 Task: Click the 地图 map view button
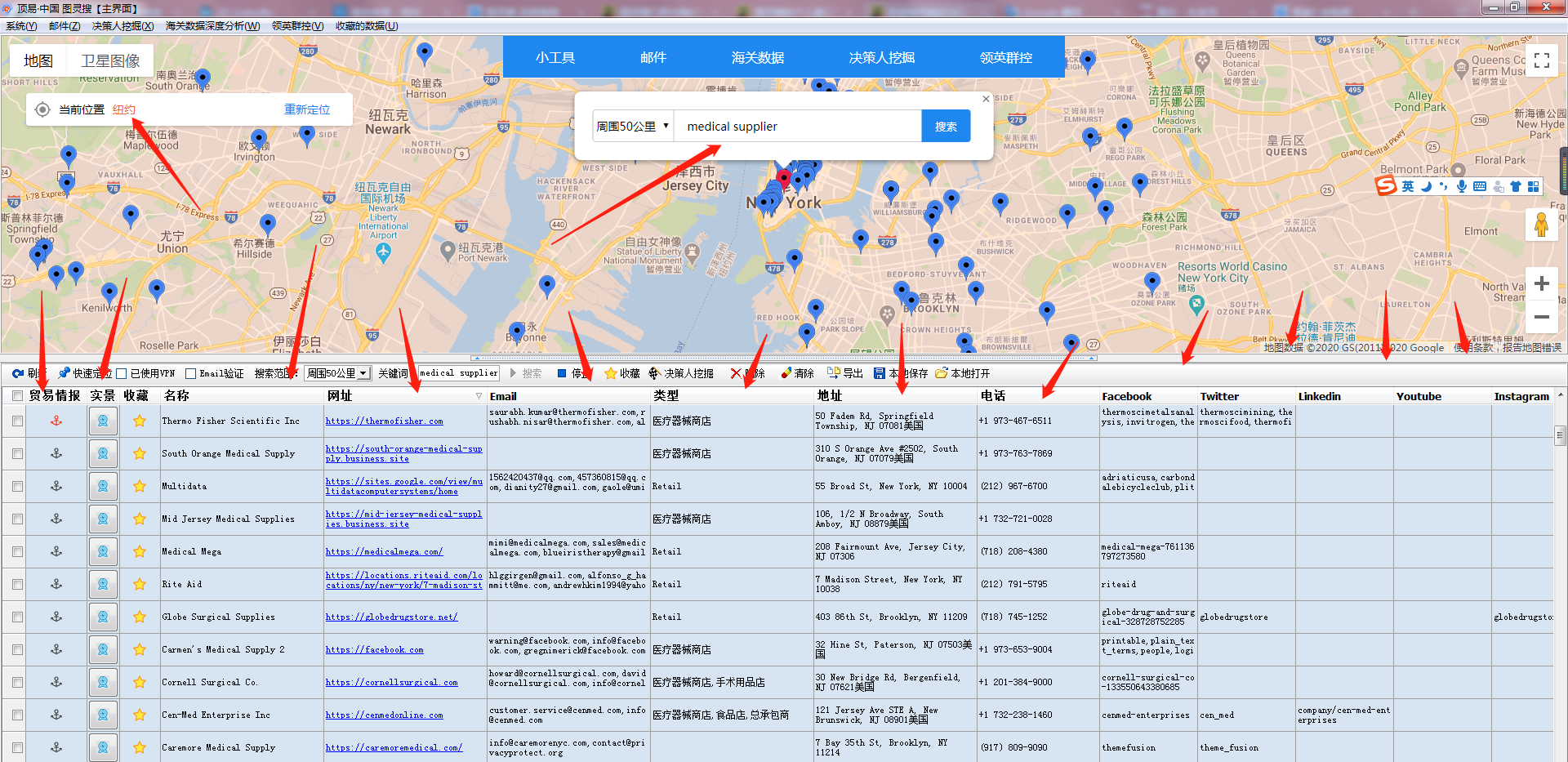(38, 60)
